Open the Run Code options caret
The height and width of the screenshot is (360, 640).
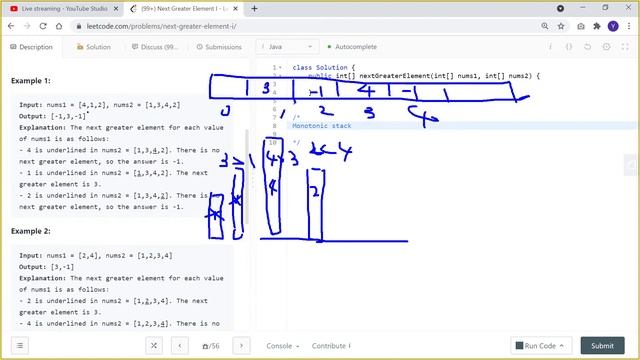pos(562,346)
